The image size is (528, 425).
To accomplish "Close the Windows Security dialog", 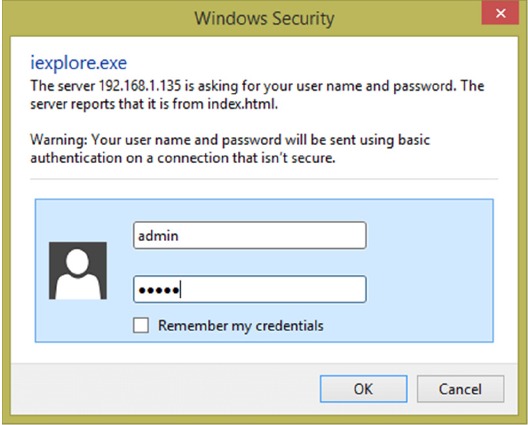I will point(500,13).
